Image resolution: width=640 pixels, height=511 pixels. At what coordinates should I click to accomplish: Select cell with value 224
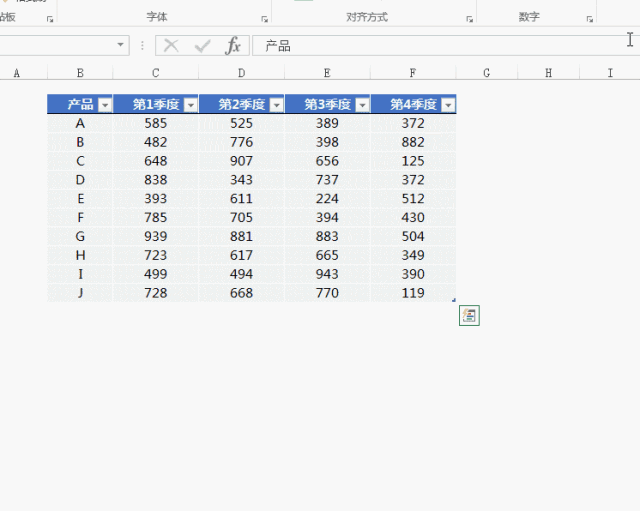[327, 198]
